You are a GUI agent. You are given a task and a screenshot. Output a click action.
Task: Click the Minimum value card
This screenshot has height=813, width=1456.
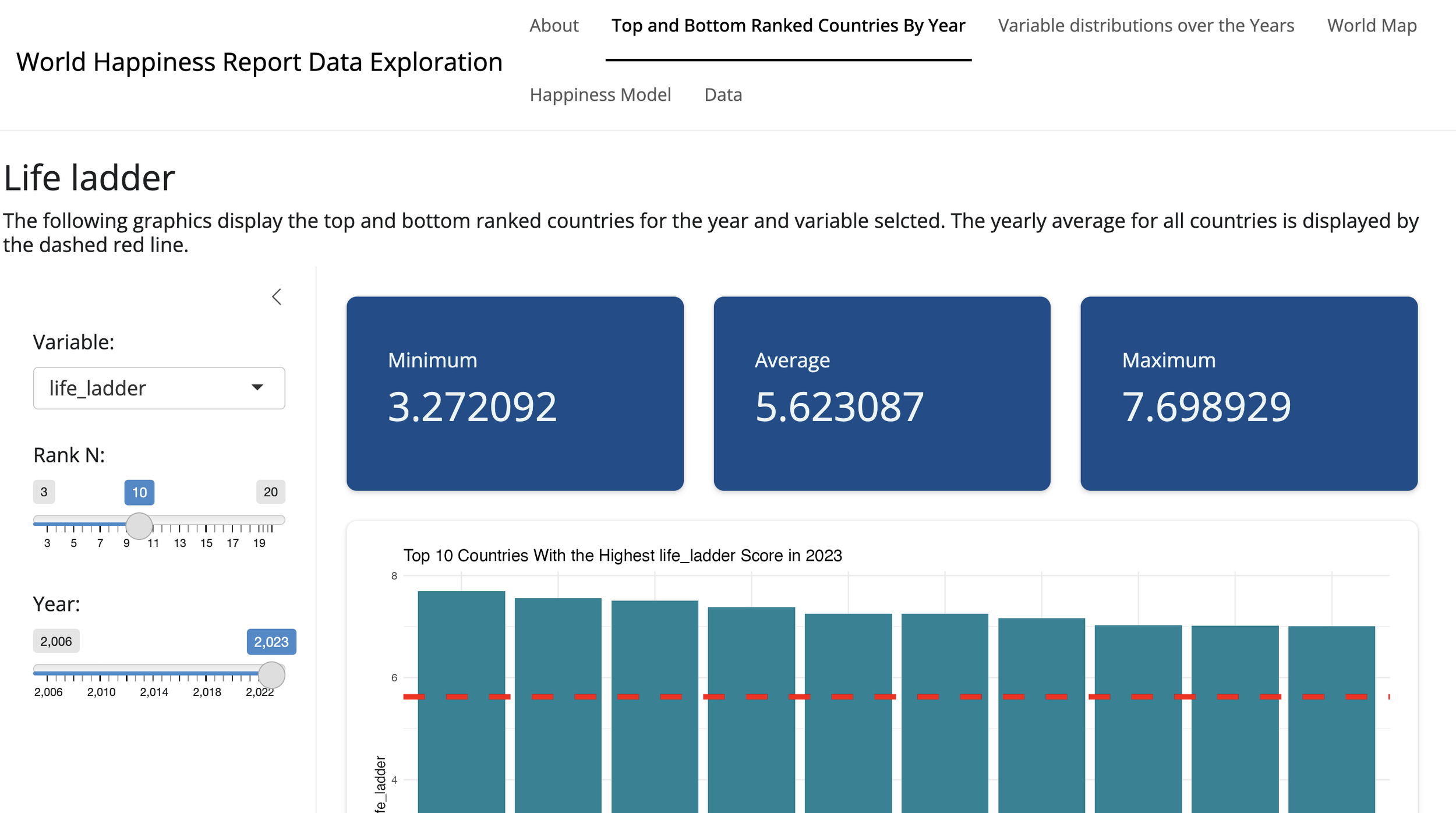coord(515,393)
